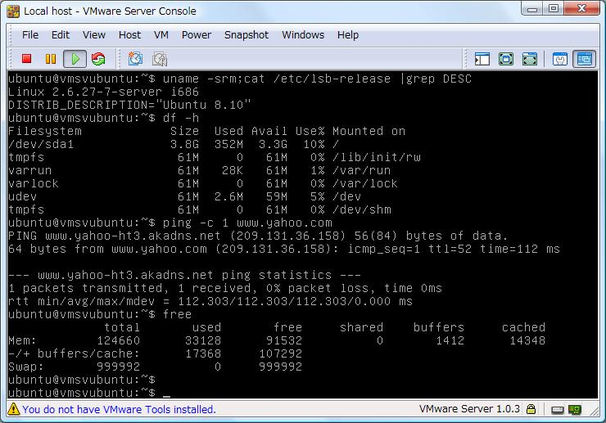Click the terminal prompt with the cursor
This screenshot has height=423, width=606.
pyautogui.click(x=89, y=392)
